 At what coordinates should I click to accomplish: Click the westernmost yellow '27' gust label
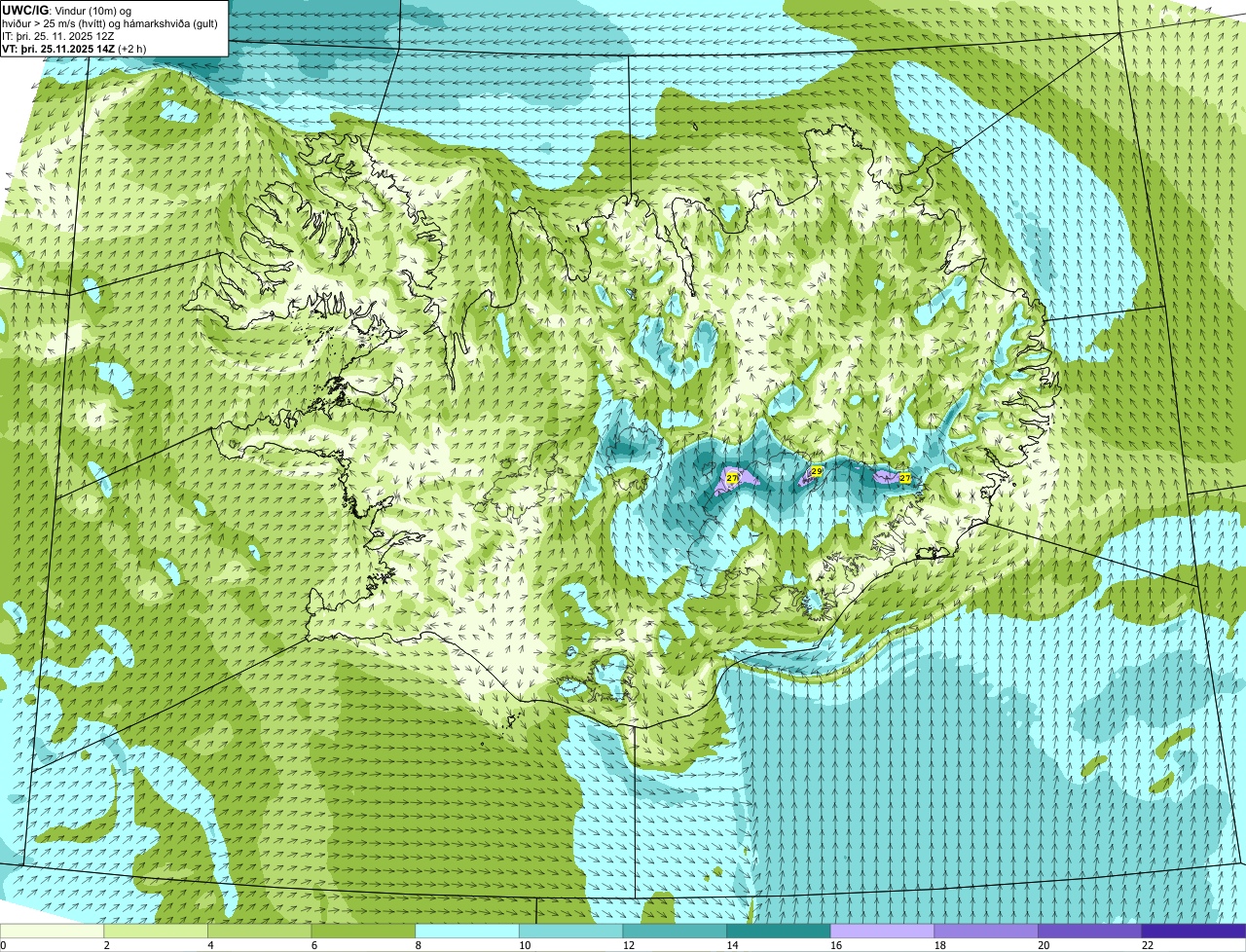click(x=732, y=478)
